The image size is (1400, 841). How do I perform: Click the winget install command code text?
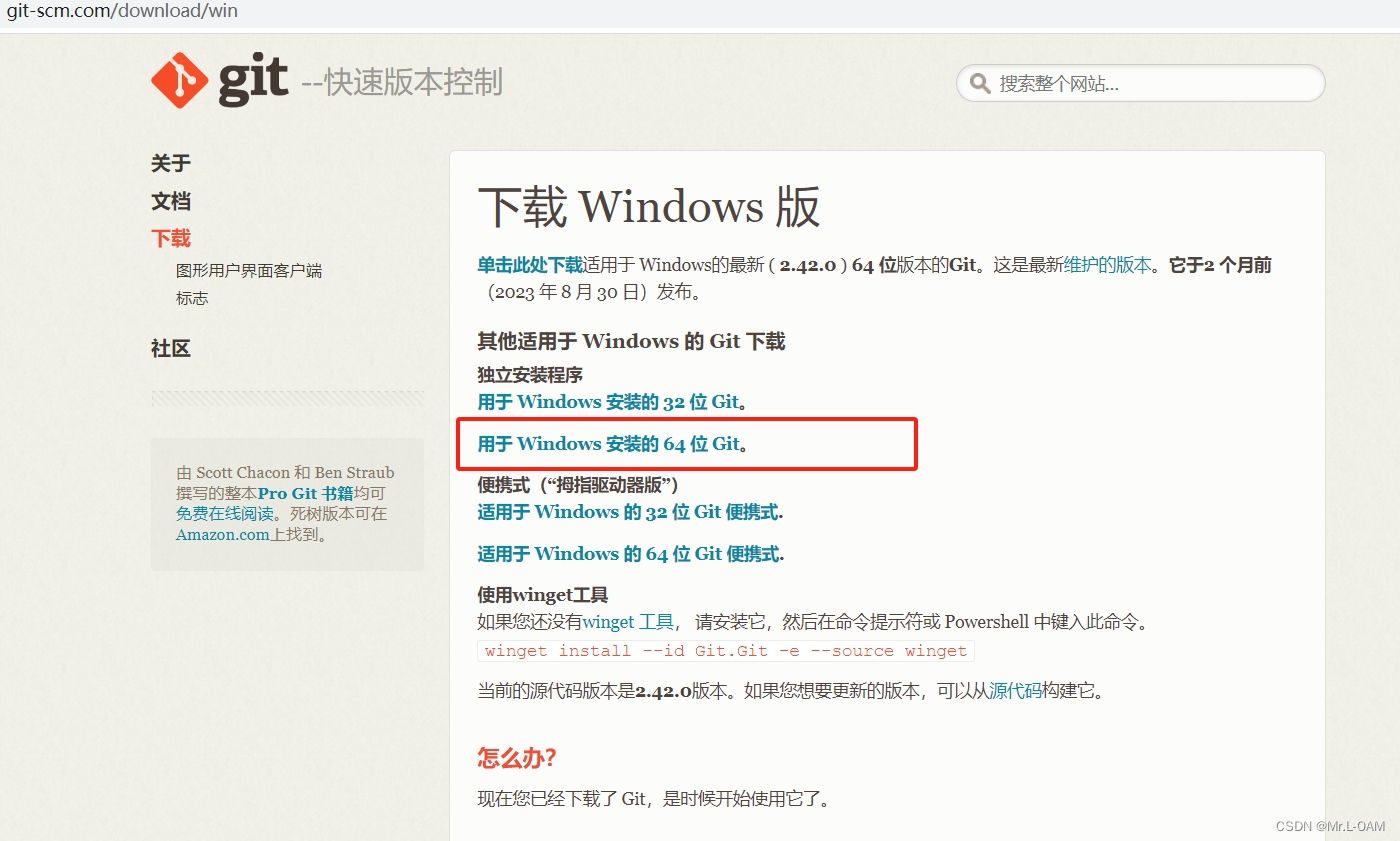click(726, 651)
